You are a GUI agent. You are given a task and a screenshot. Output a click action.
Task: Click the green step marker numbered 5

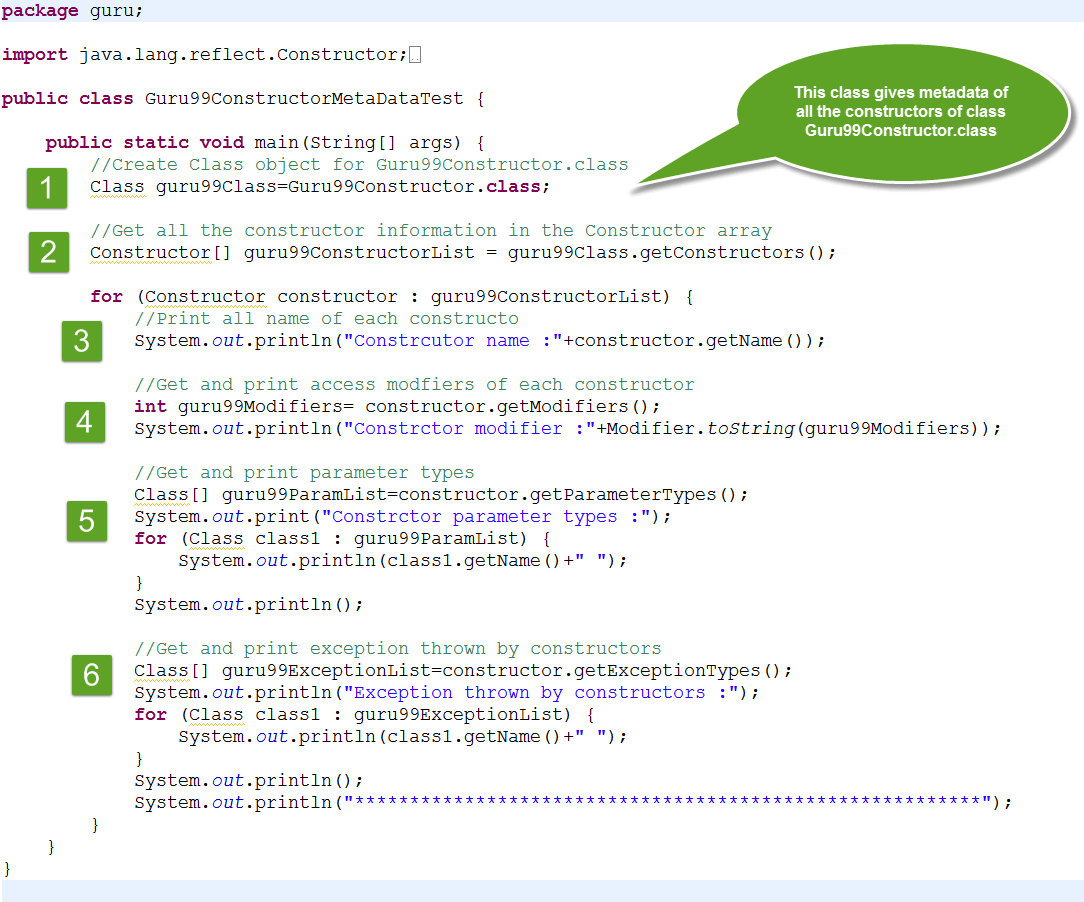click(x=86, y=521)
